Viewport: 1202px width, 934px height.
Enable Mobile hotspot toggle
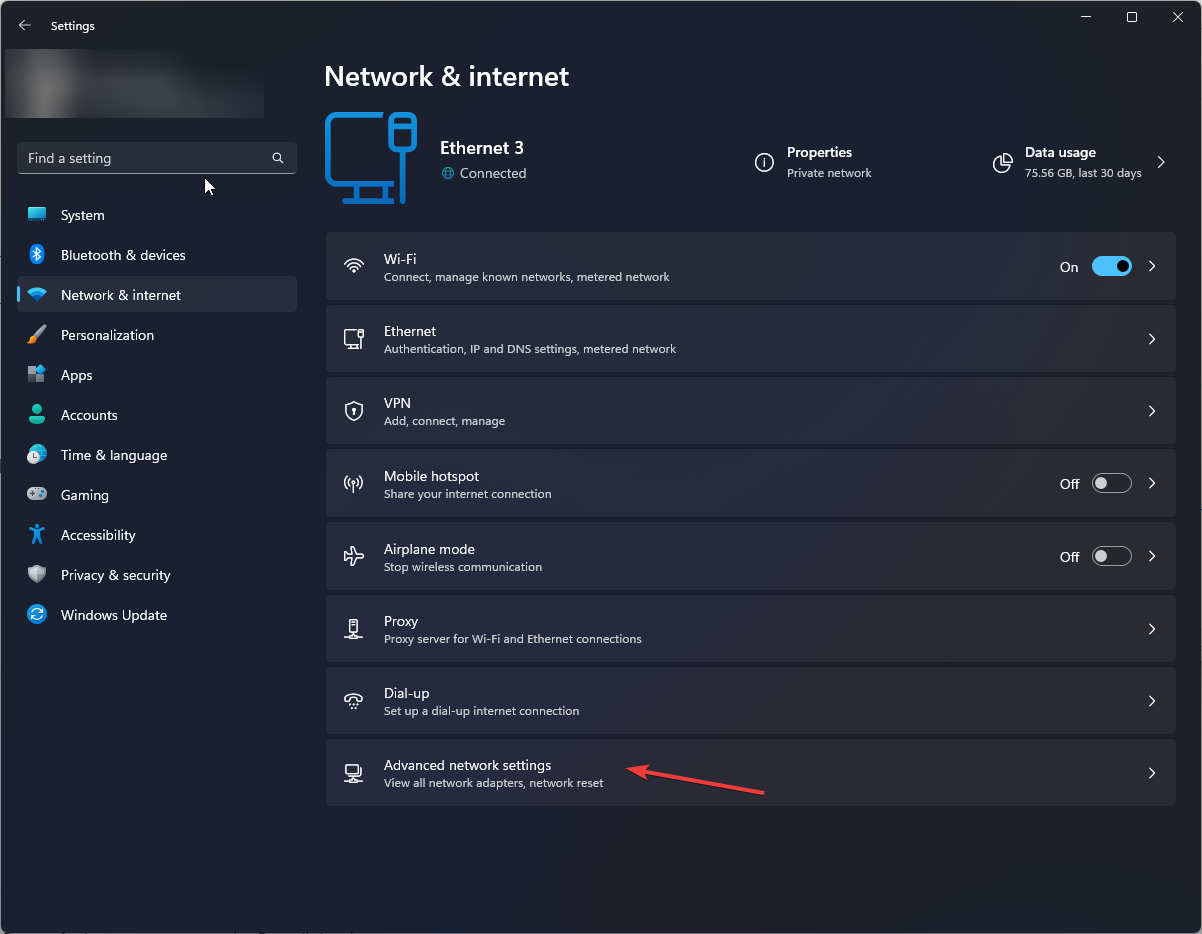[1111, 483]
